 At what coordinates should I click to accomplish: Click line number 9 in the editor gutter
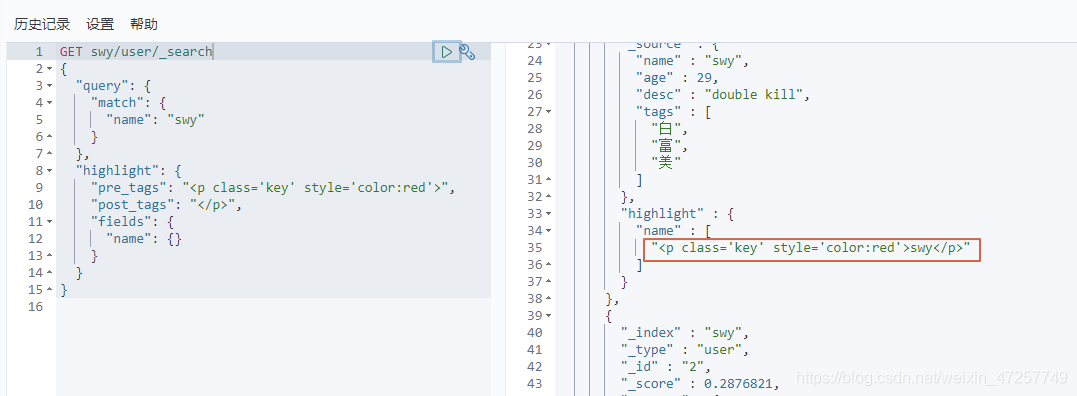pos(39,187)
